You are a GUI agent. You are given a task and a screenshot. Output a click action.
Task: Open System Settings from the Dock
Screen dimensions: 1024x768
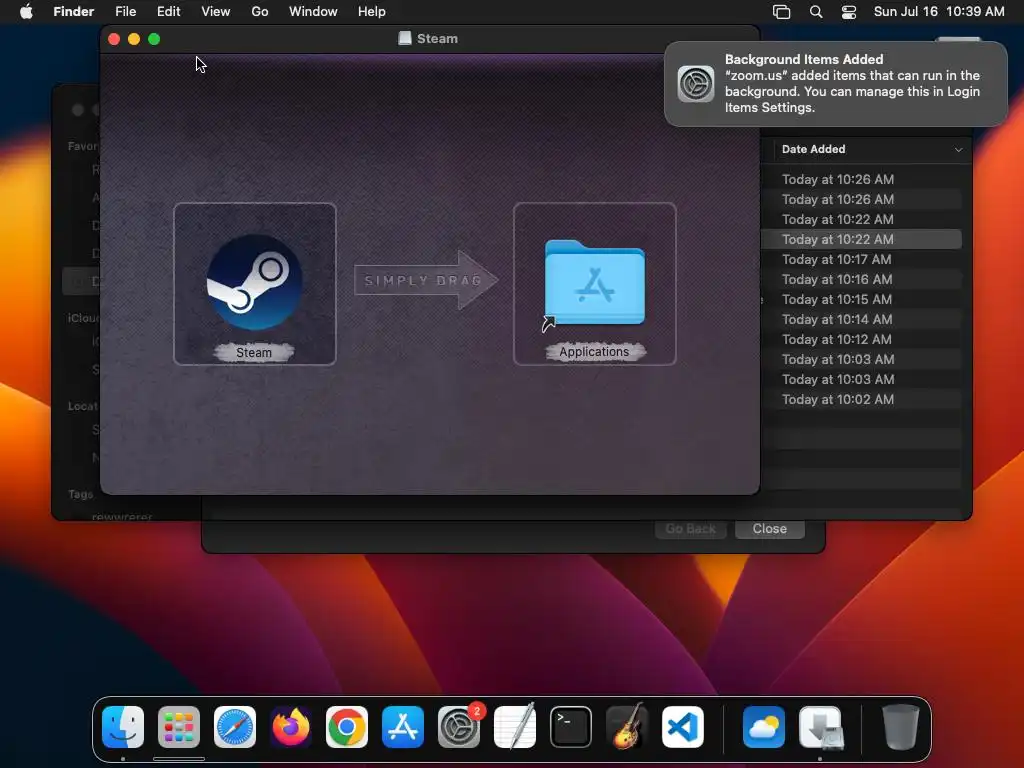click(459, 727)
